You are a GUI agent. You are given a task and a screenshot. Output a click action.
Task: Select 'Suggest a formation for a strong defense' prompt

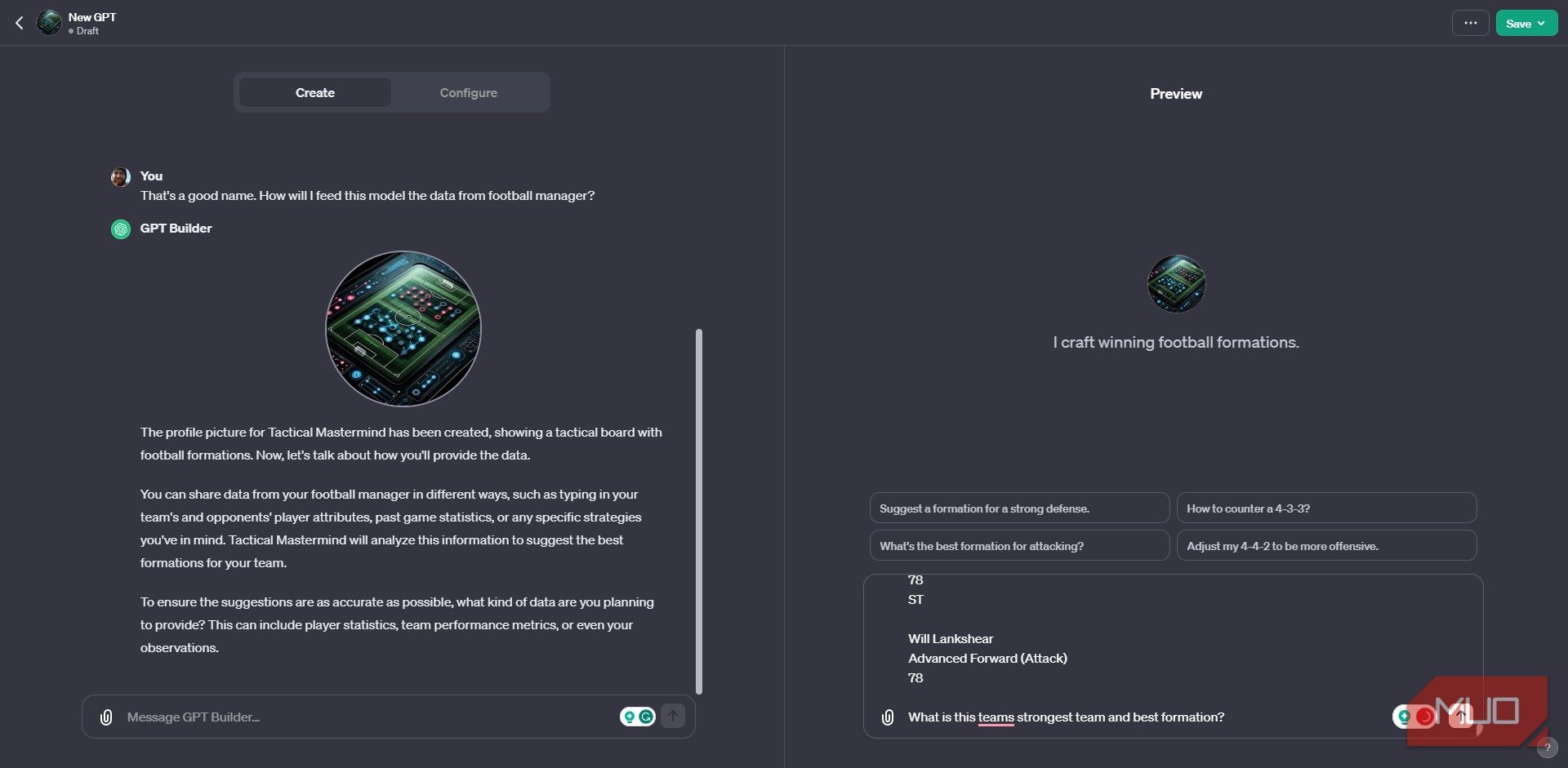[x=1019, y=508]
